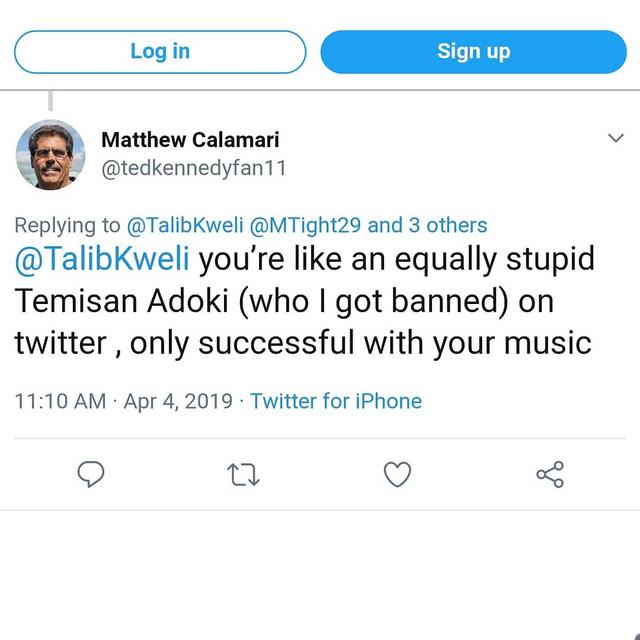Open the share tweet icon
640x640 pixels.
tap(550, 474)
